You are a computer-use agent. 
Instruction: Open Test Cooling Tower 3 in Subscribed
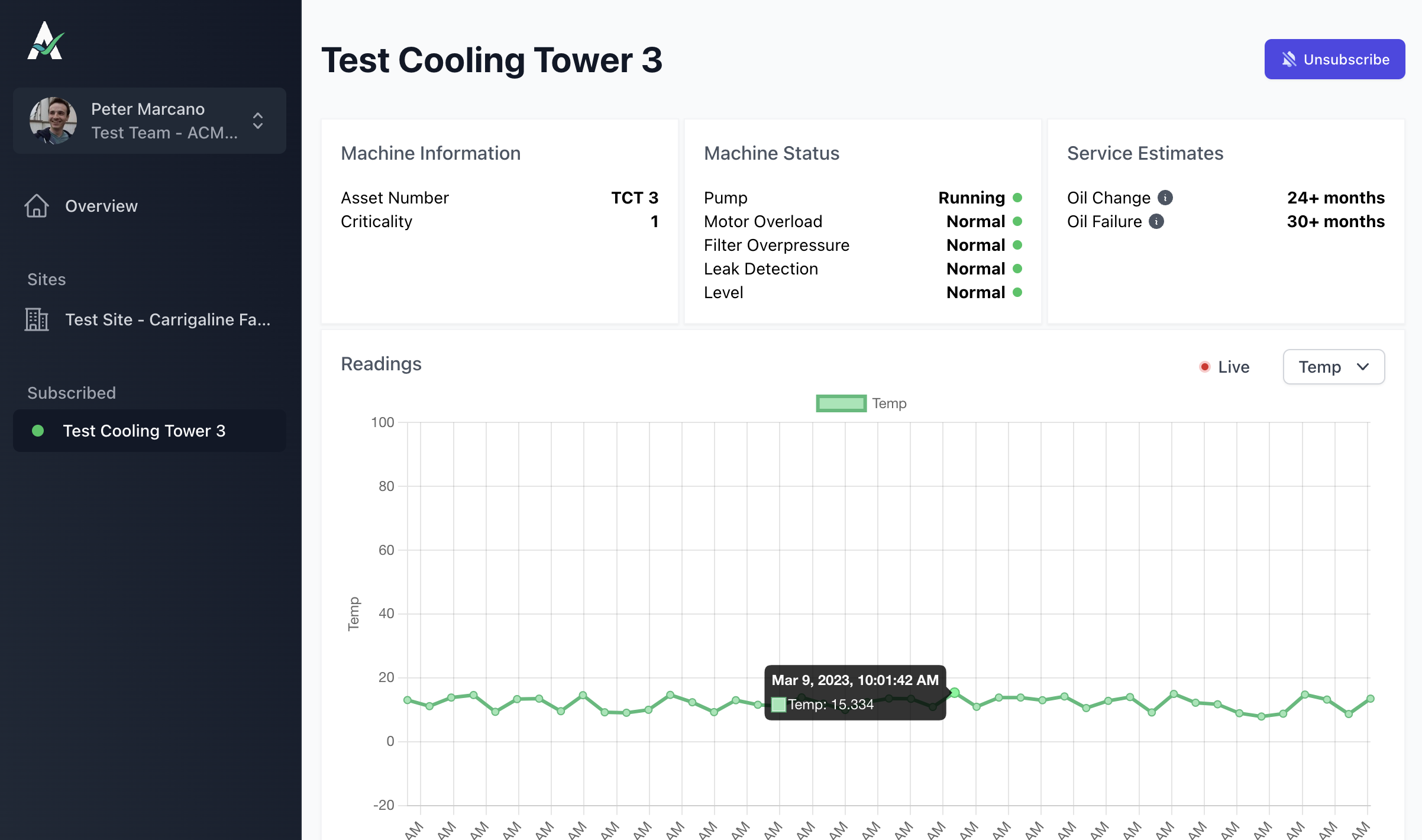[144, 431]
